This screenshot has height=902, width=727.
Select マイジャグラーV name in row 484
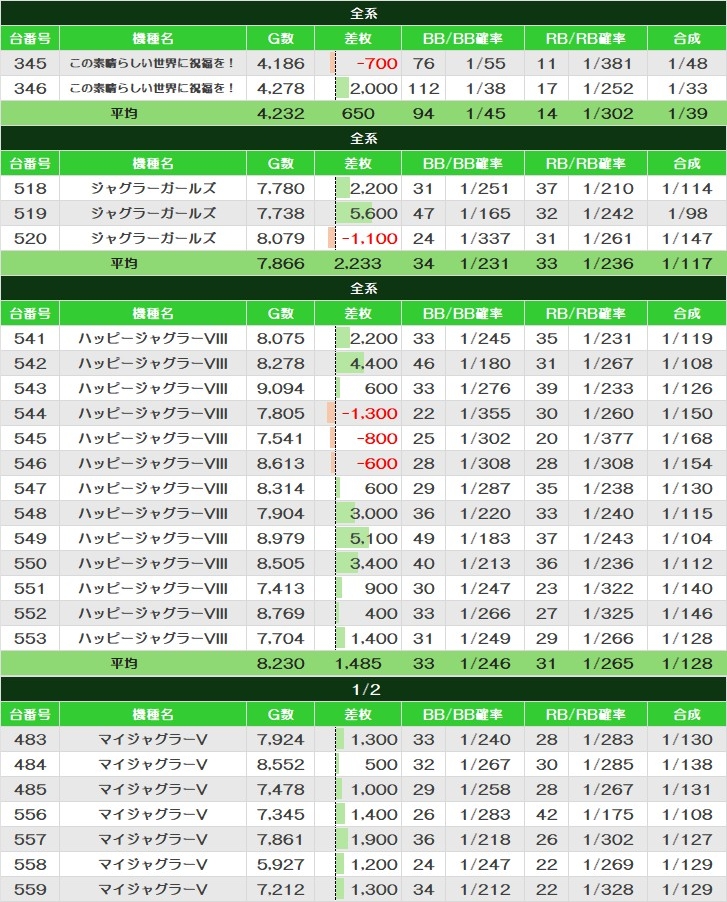pos(153,765)
